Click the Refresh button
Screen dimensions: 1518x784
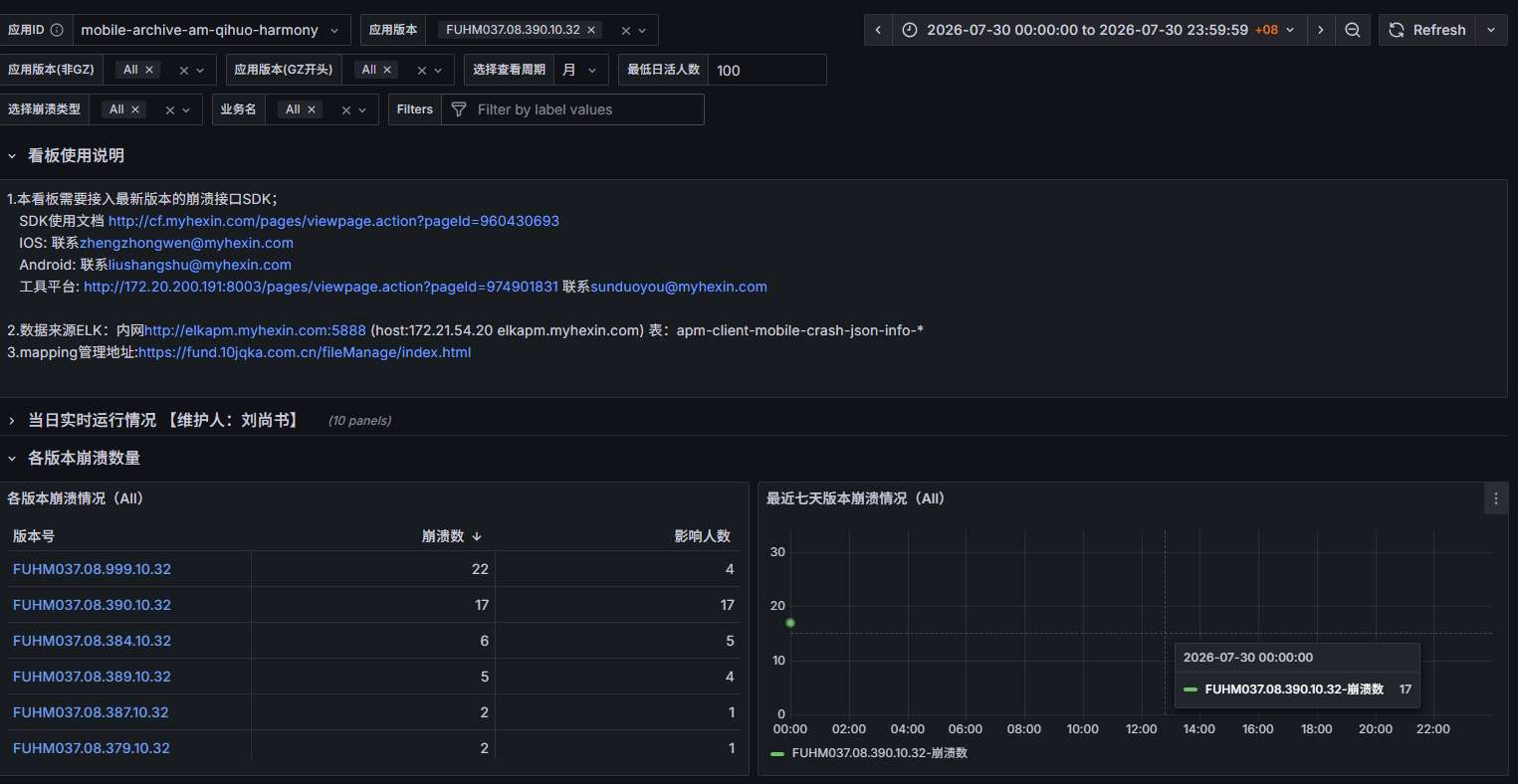pyautogui.click(x=1427, y=30)
